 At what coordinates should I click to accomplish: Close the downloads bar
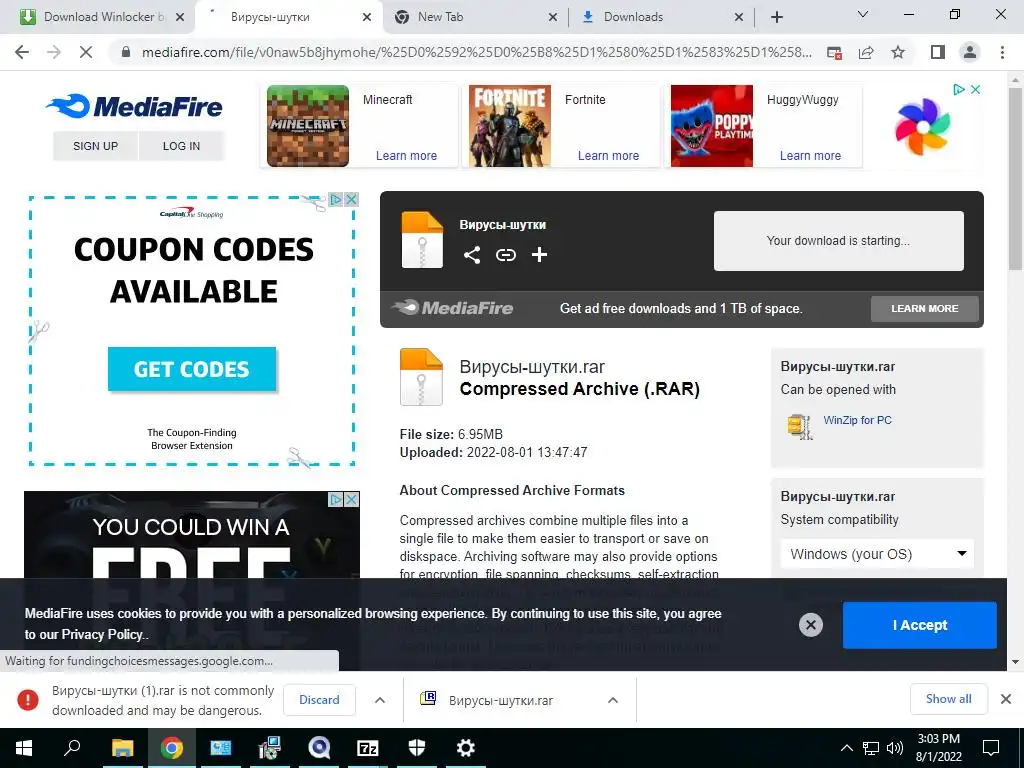[1006, 699]
